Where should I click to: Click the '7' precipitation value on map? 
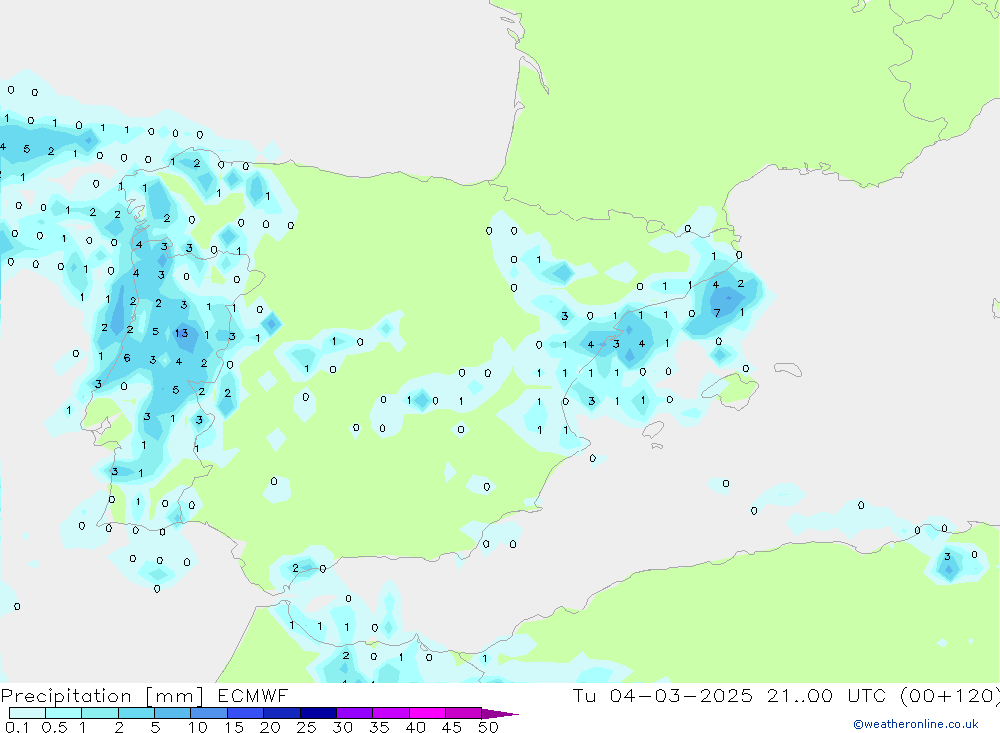[717, 313]
